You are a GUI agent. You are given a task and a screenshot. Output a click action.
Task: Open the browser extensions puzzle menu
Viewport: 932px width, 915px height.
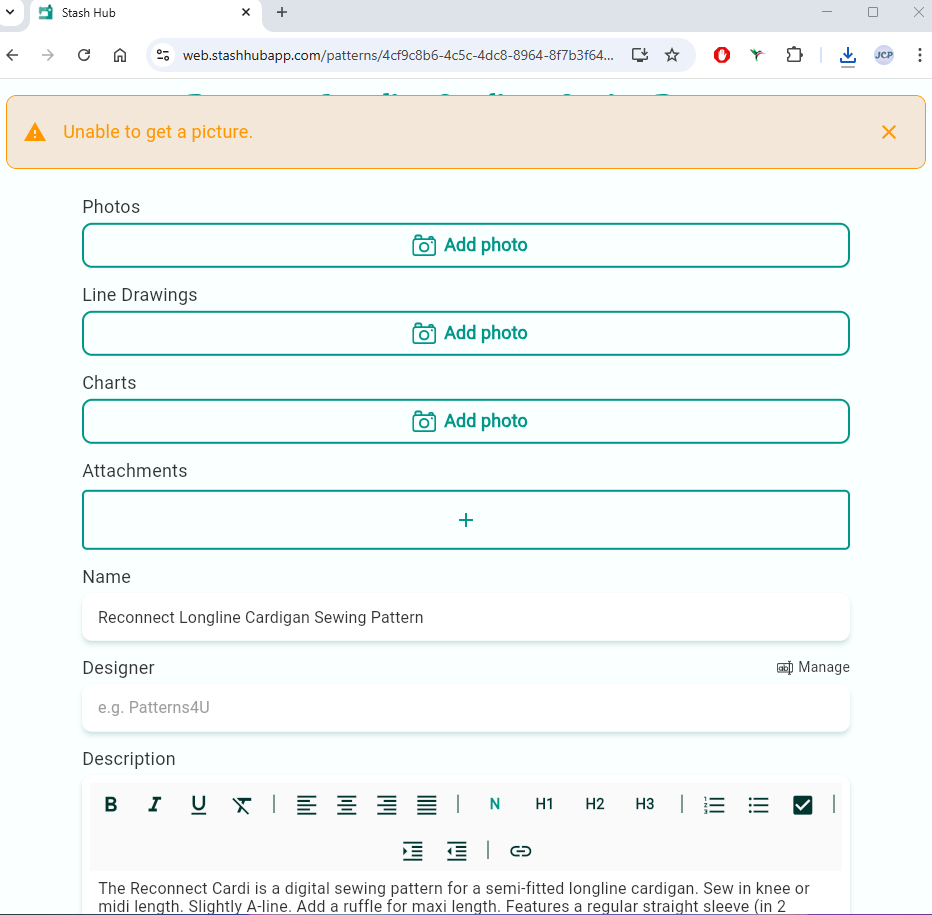(794, 55)
